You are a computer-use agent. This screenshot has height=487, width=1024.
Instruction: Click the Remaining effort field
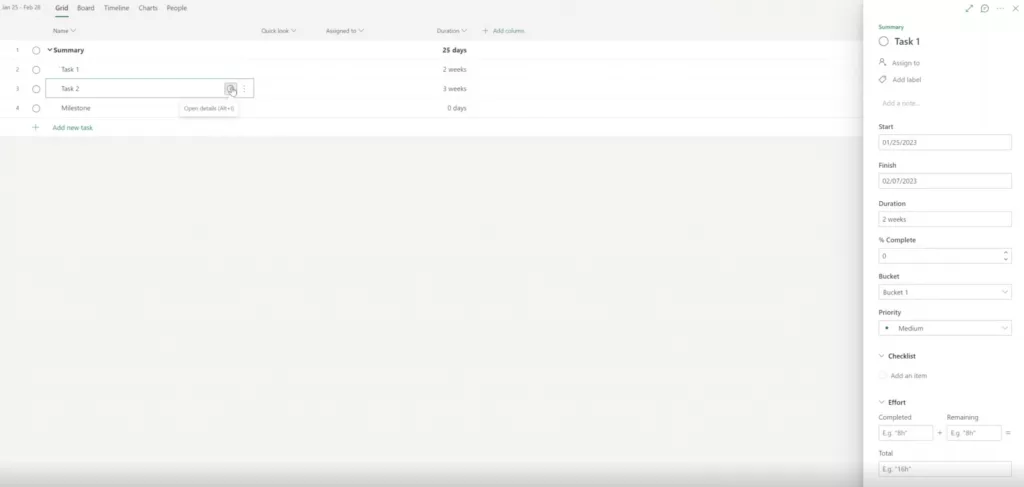tap(974, 433)
